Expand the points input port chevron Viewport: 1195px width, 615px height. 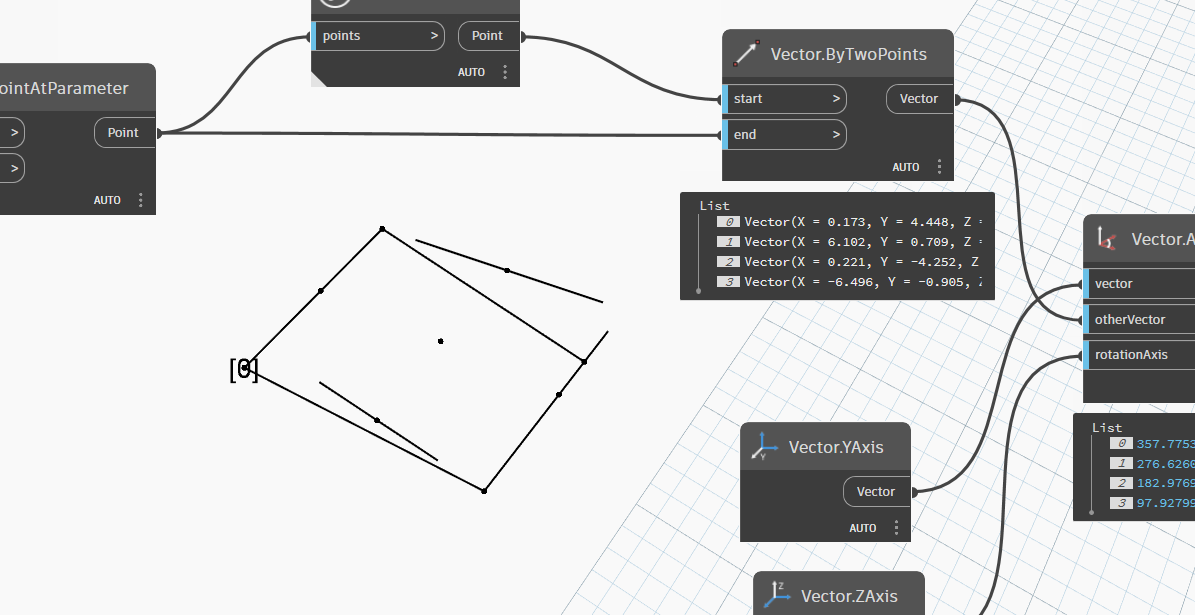pos(434,36)
